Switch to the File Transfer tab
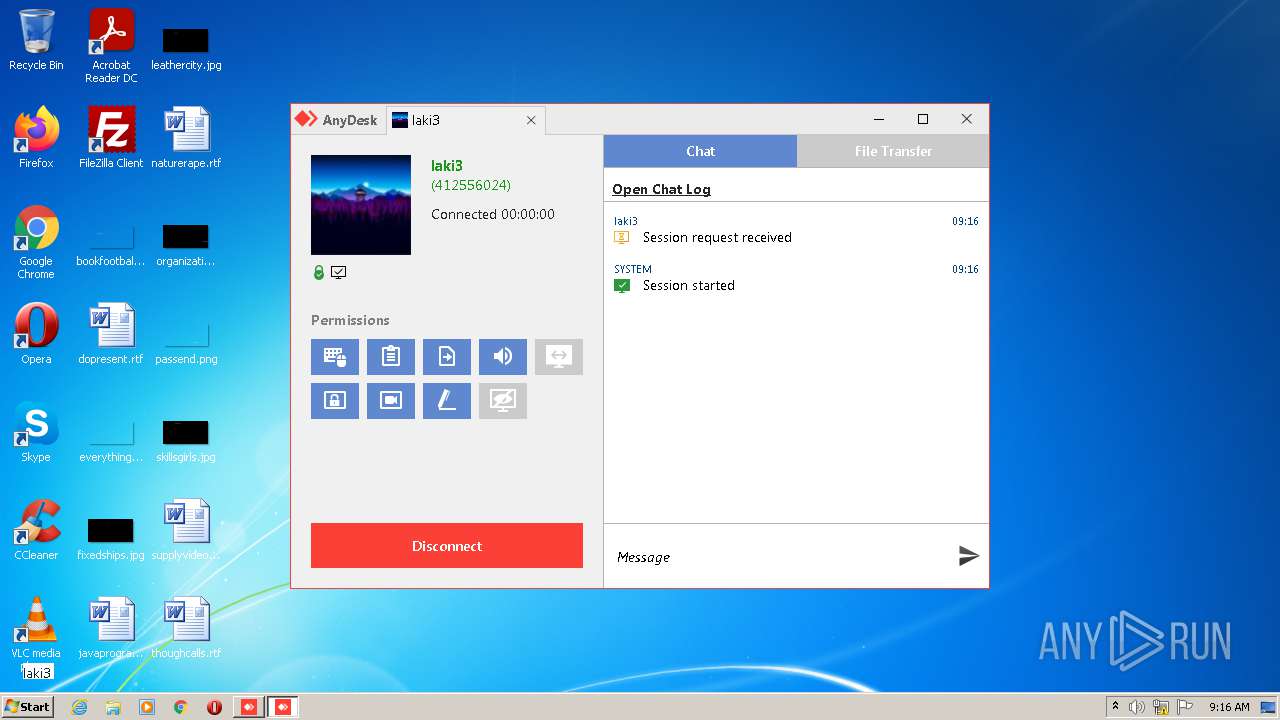The image size is (1280, 720). tap(893, 151)
